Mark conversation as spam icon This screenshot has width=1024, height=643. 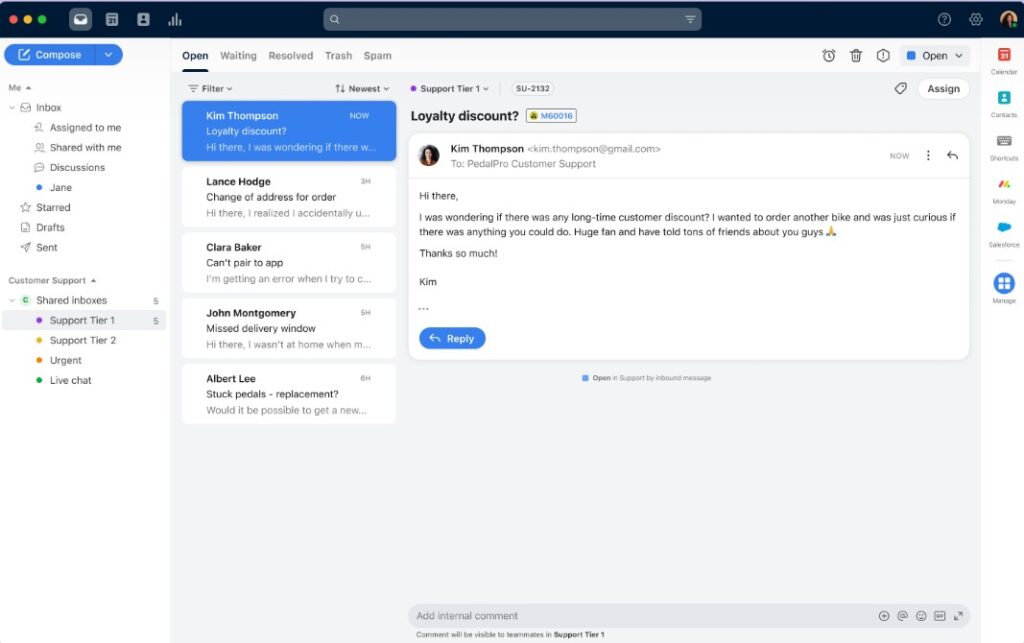[883, 56]
